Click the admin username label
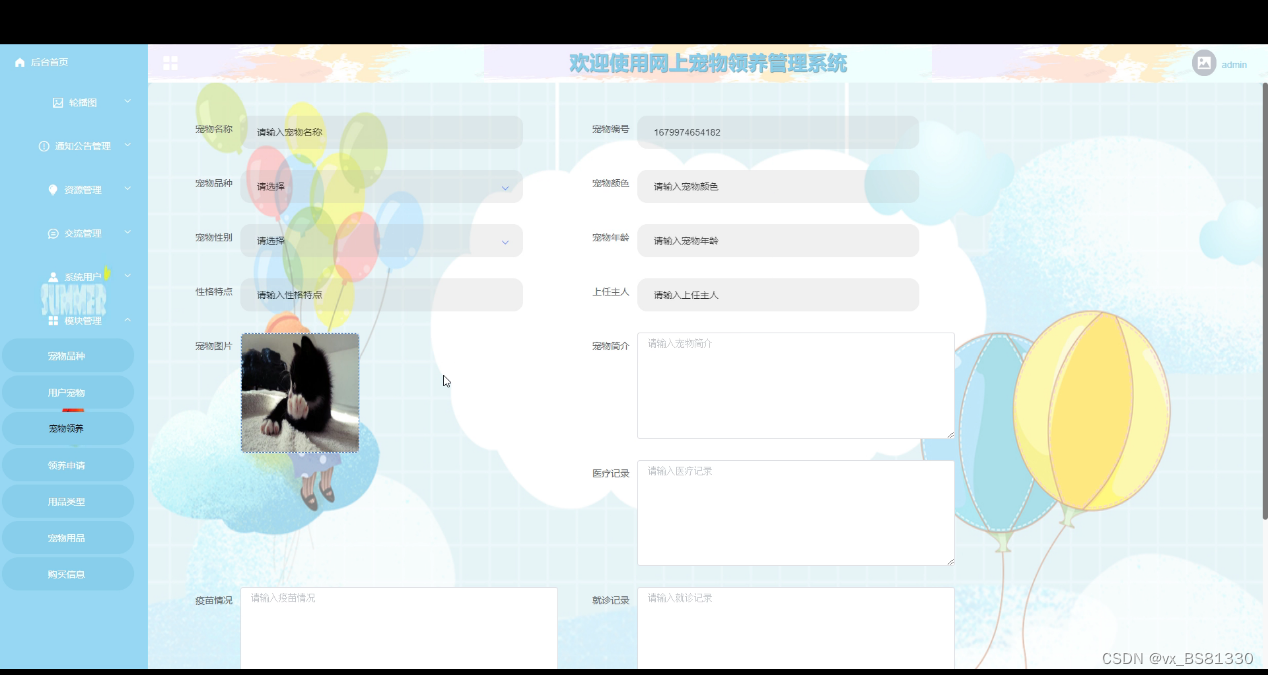The image size is (1268, 675). [x=1234, y=64]
